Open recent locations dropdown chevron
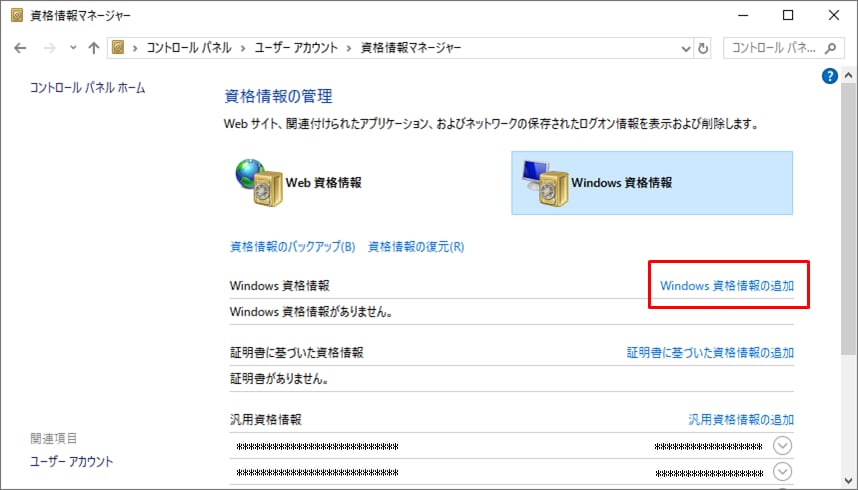The image size is (858, 490). 73,48
